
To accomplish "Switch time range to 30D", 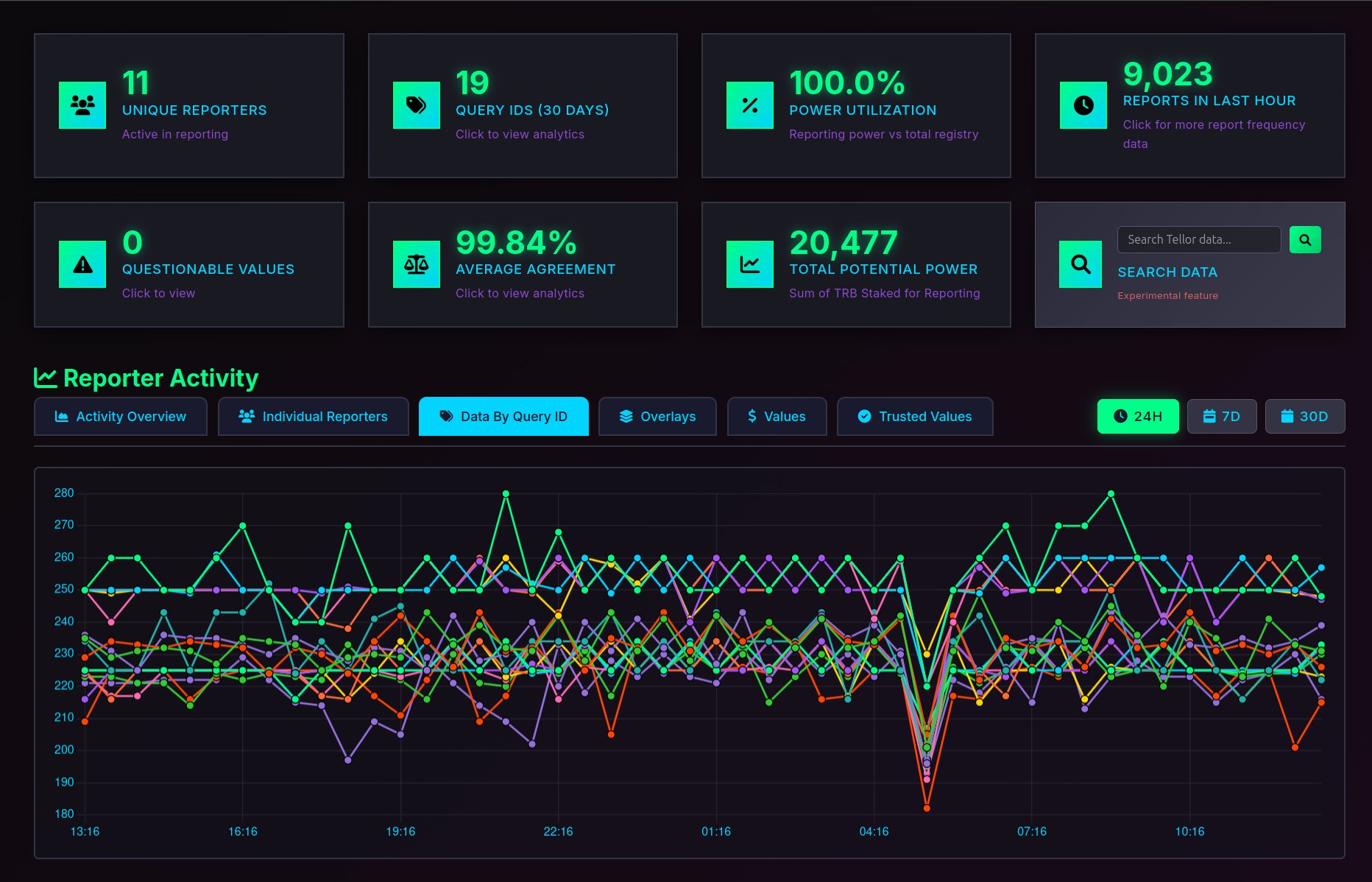I will tap(1305, 417).
